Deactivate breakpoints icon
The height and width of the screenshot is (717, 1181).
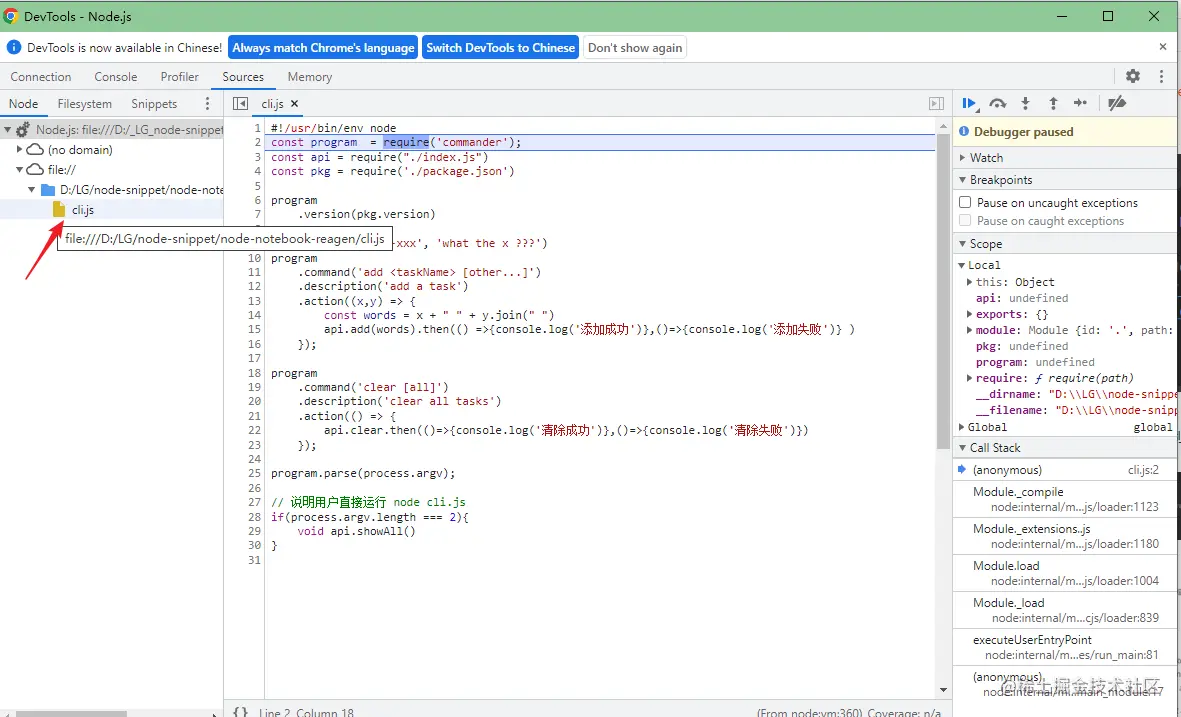[x=1117, y=103]
